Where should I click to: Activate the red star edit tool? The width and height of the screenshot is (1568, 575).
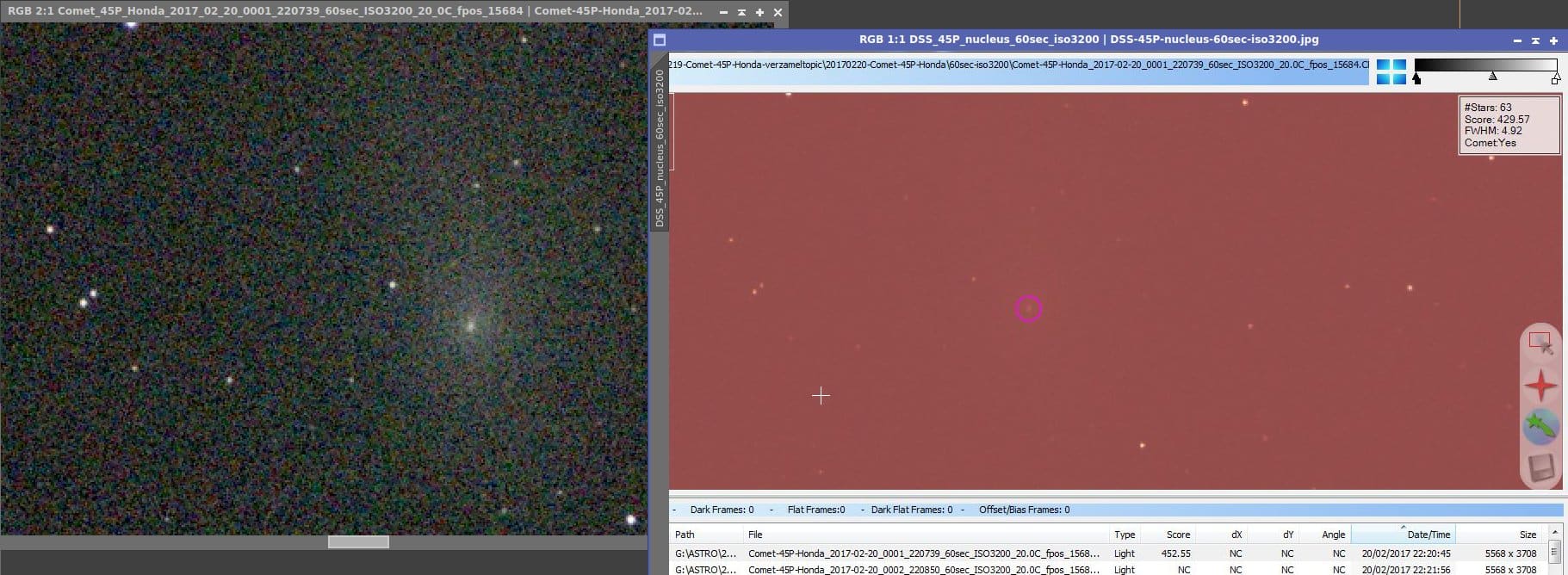(x=1540, y=385)
